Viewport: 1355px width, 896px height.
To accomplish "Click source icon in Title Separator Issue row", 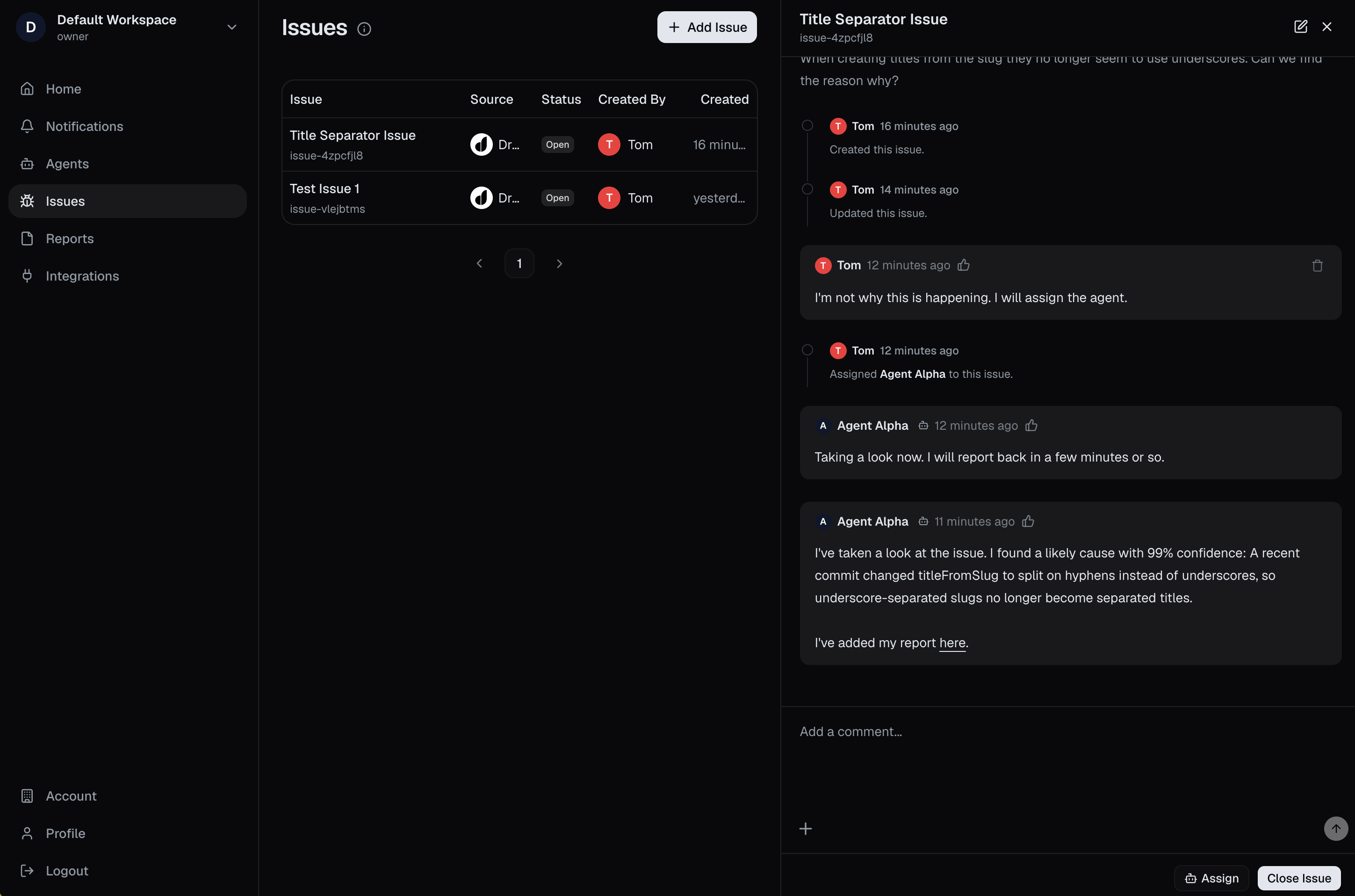I will (482, 145).
